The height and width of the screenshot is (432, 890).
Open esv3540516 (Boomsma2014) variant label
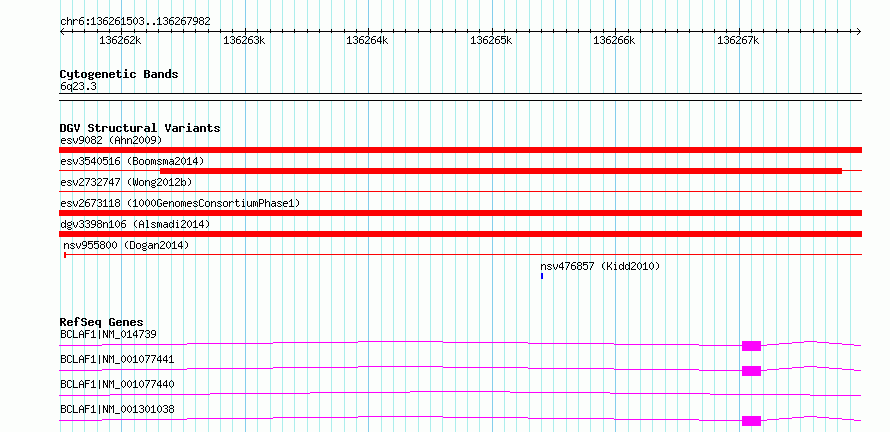click(x=132, y=161)
